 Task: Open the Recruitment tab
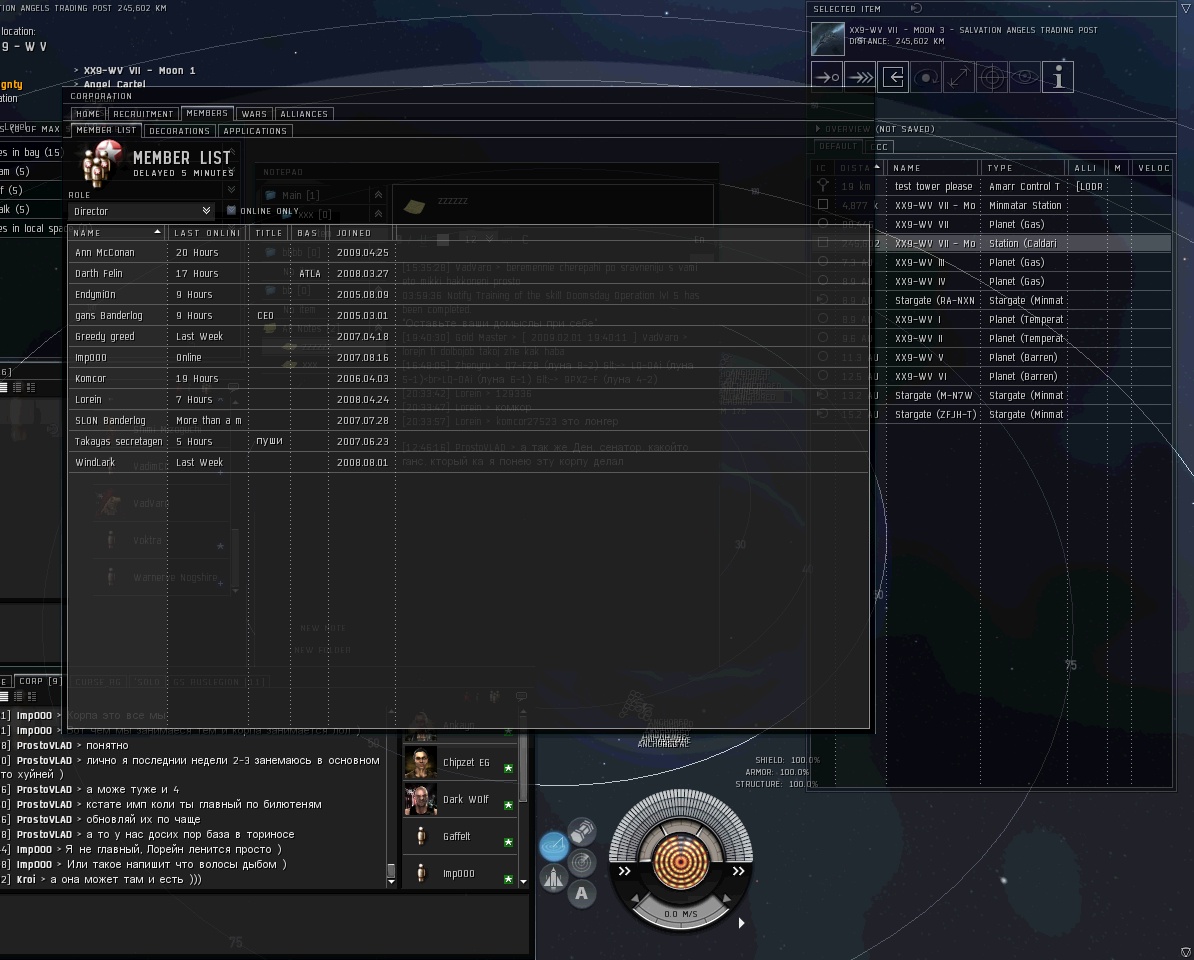pos(143,113)
